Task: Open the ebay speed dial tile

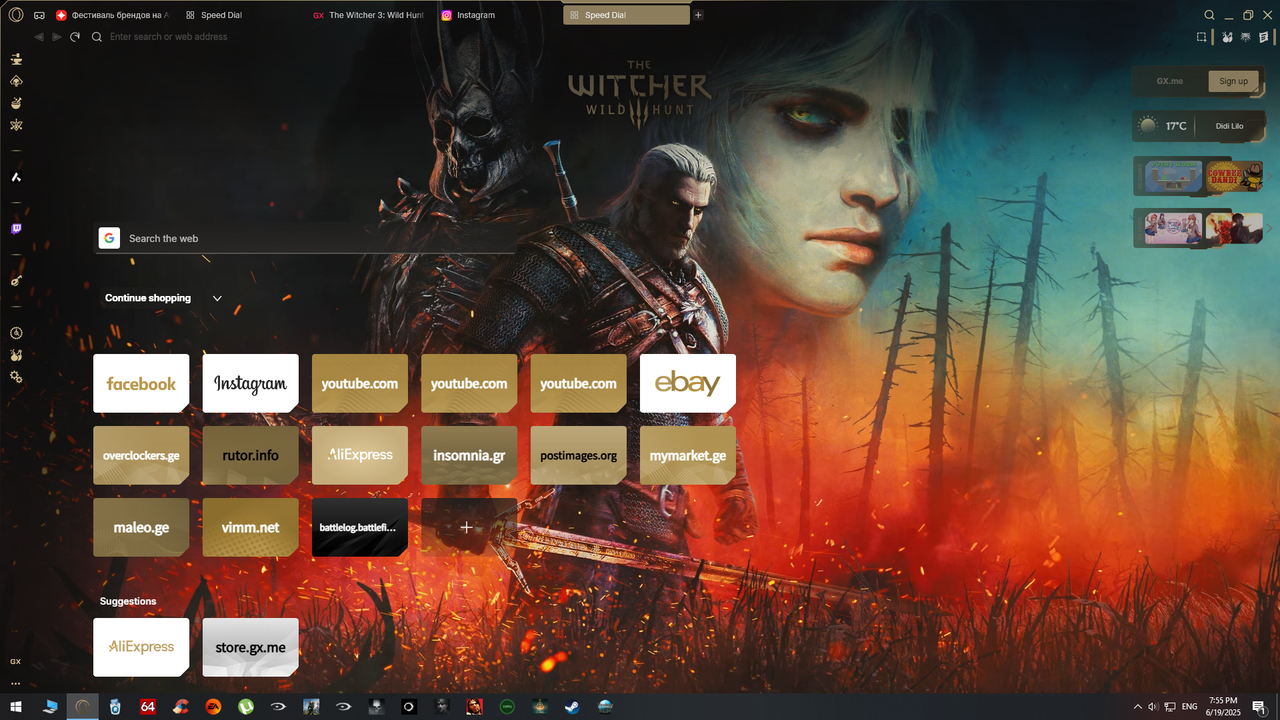Action: (x=688, y=383)
